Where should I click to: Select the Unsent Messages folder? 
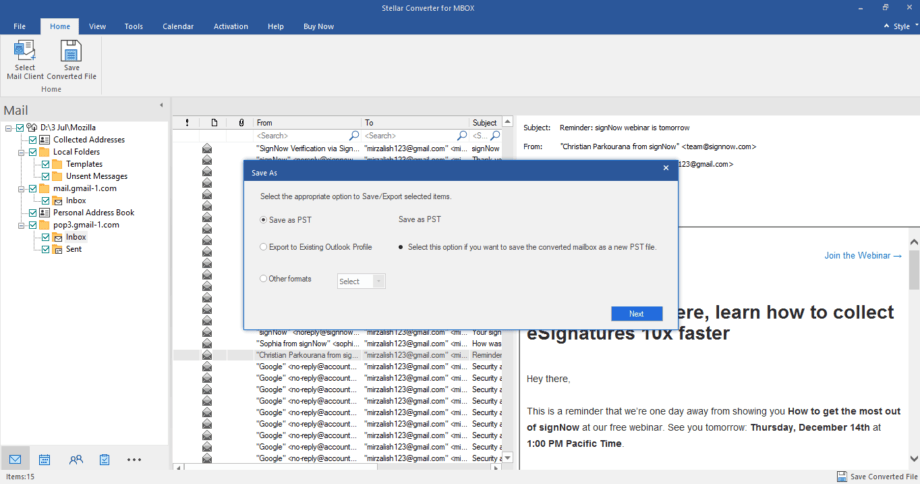click(x=96, y=176)
